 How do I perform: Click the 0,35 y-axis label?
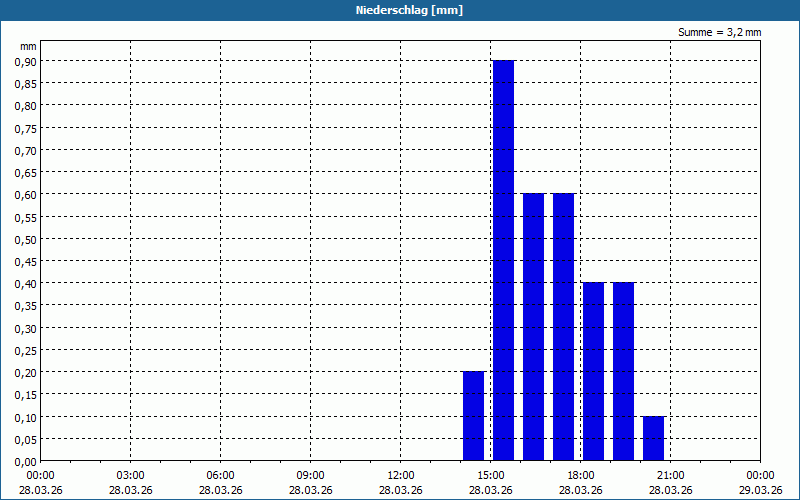pyautogui.click(x=26, y=306)
